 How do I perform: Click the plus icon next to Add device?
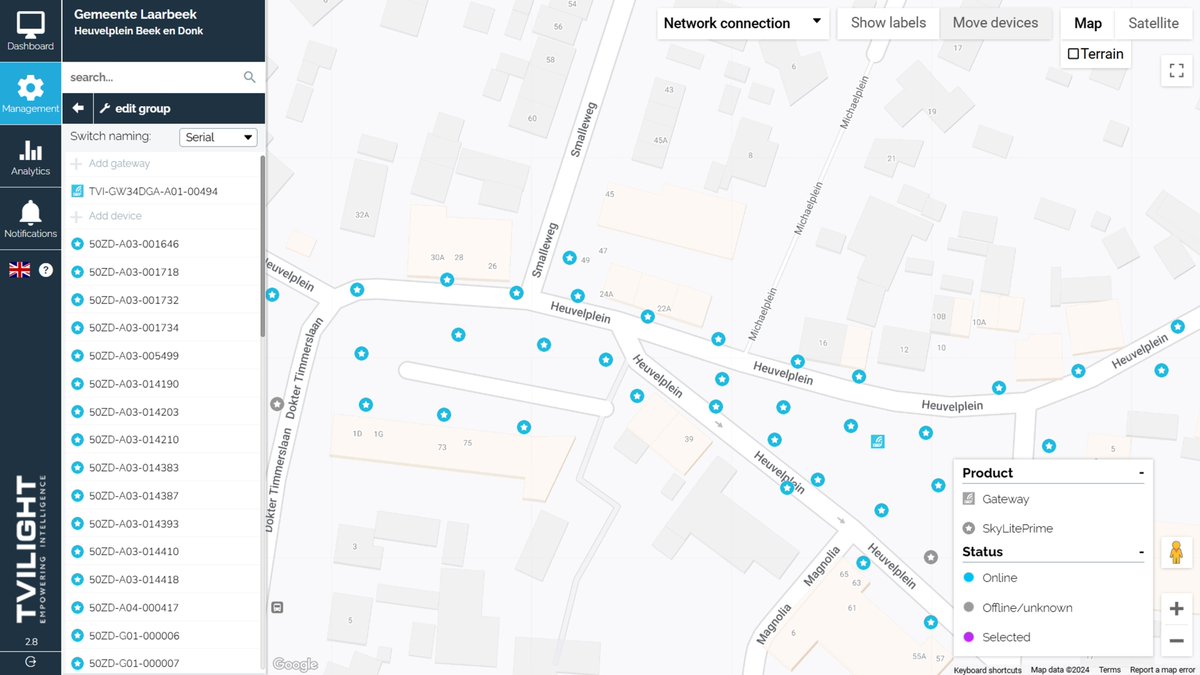tap(77, 216)
